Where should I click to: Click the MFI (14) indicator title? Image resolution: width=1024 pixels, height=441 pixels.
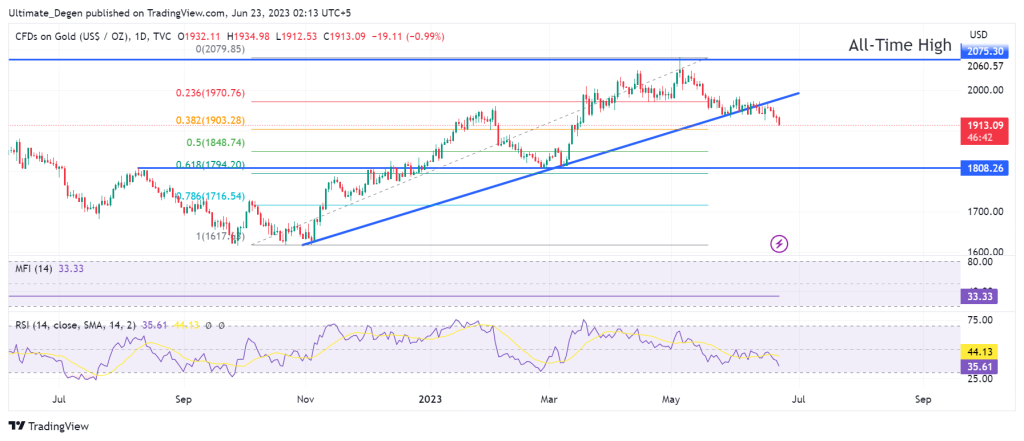pyautogui.click(x=34, y=268)
